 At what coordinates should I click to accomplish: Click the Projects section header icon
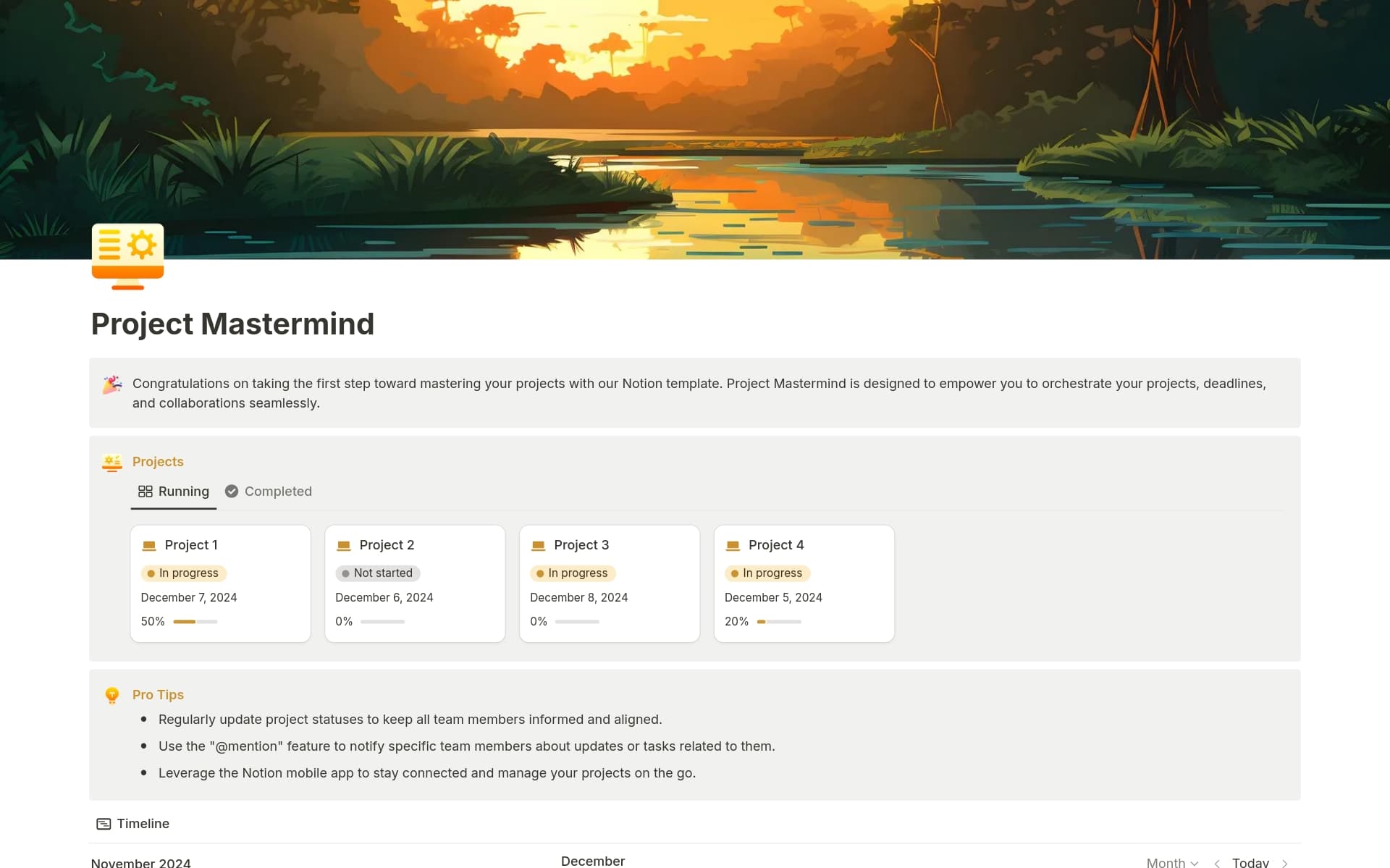112,462
